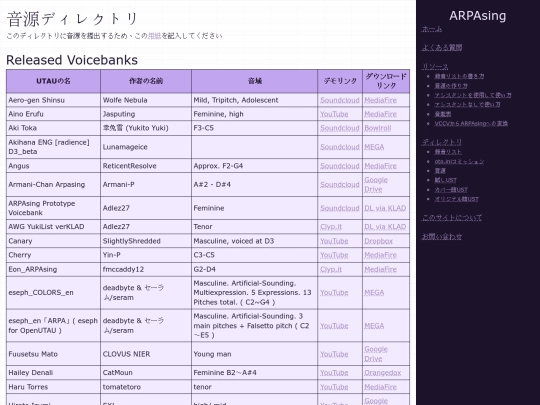Screen dimensions: 540x405
Task: Open the 音源の作り方 sidebar link
Action: 451,85
